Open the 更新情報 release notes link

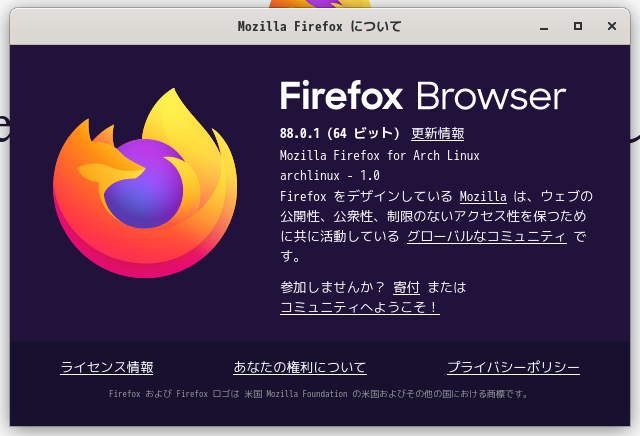(x=438, y=133)
